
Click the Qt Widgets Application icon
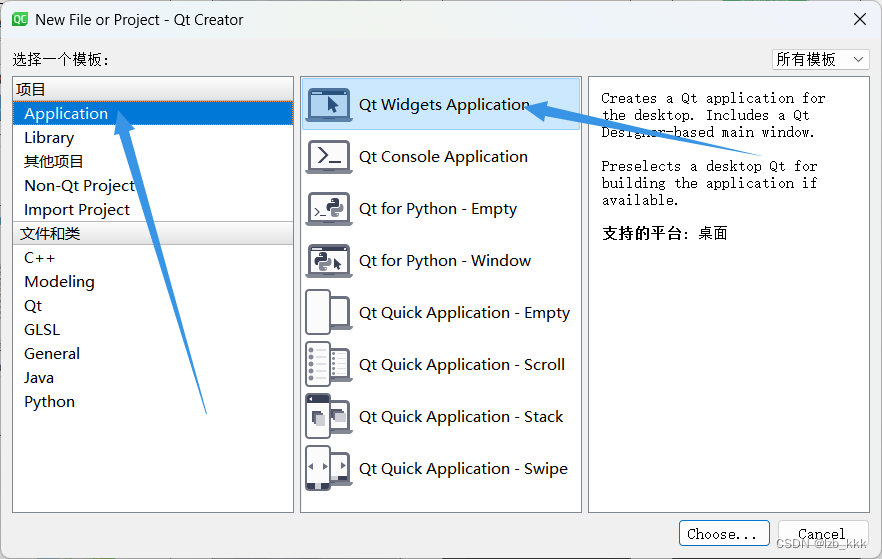coord(328,105)
